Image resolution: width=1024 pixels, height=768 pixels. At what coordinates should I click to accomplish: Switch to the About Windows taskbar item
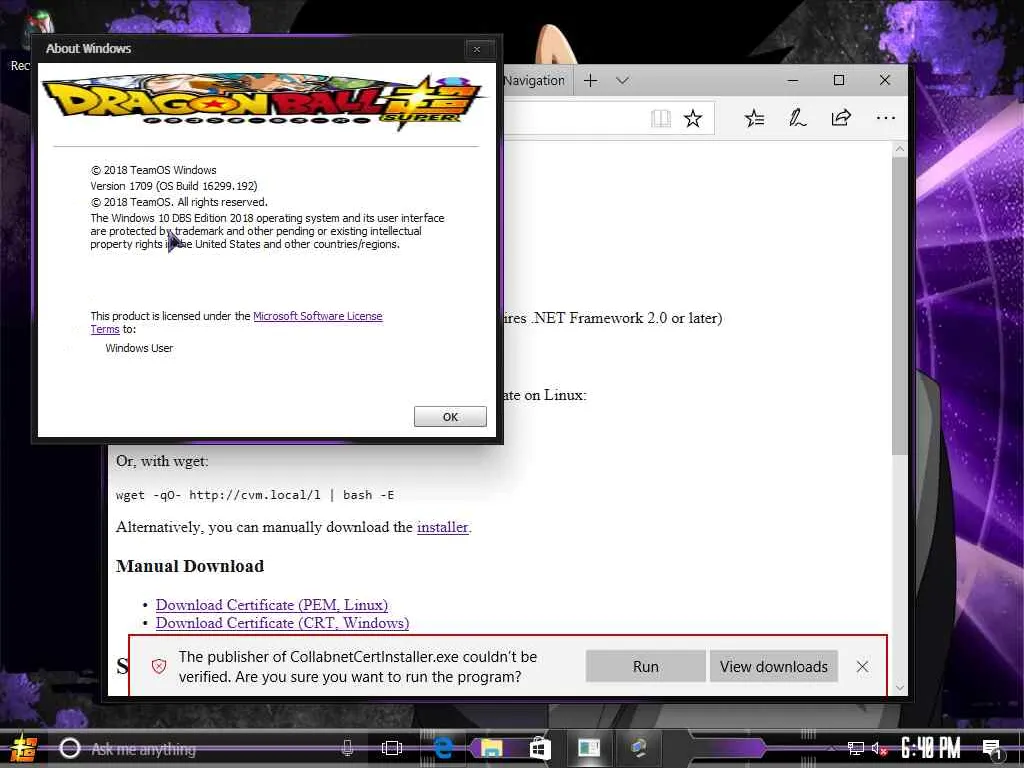pyautogui.click(x=589, y=748)
